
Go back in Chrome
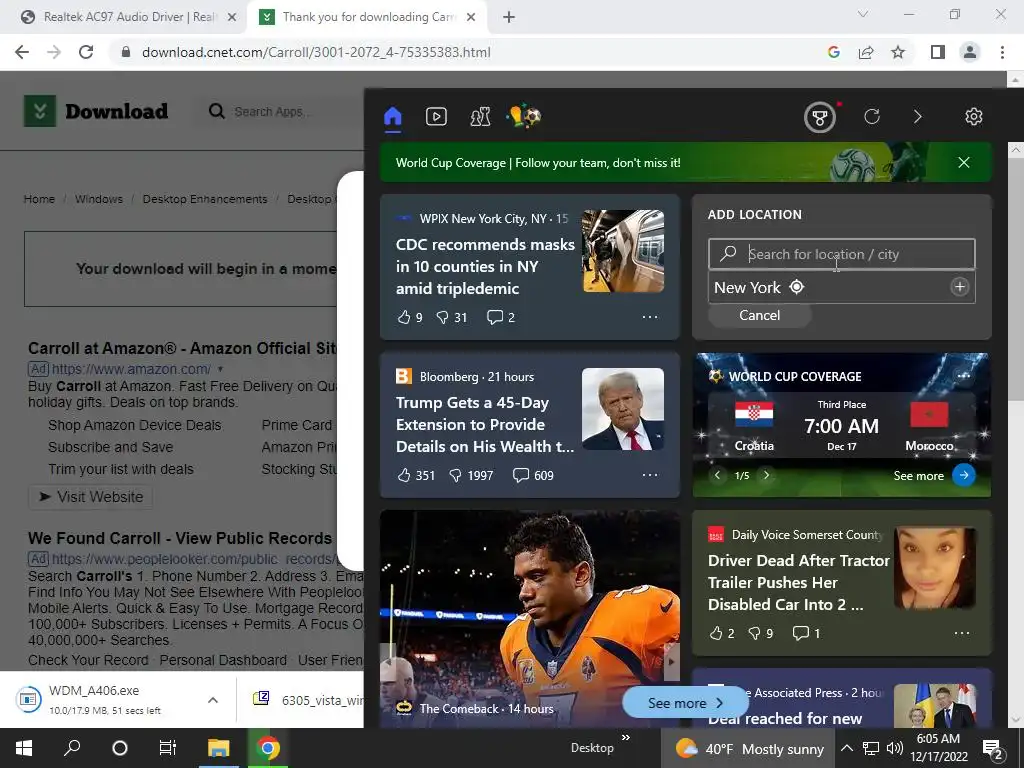tap(22, 52)
